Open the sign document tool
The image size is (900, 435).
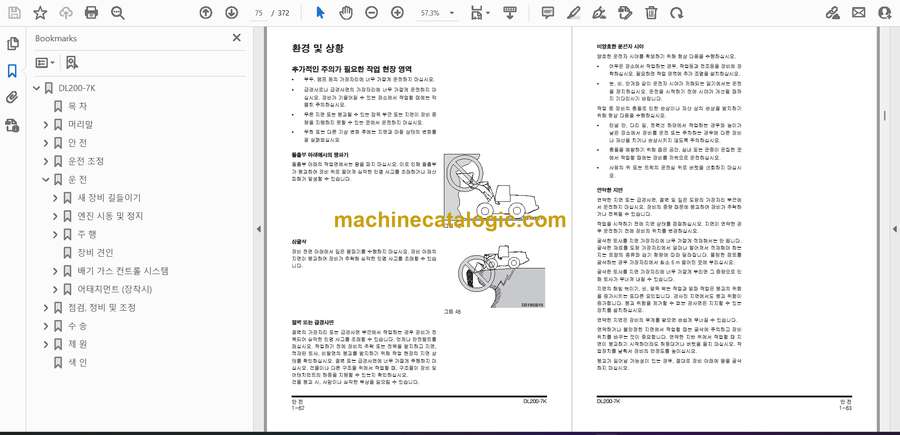point(599,13)
